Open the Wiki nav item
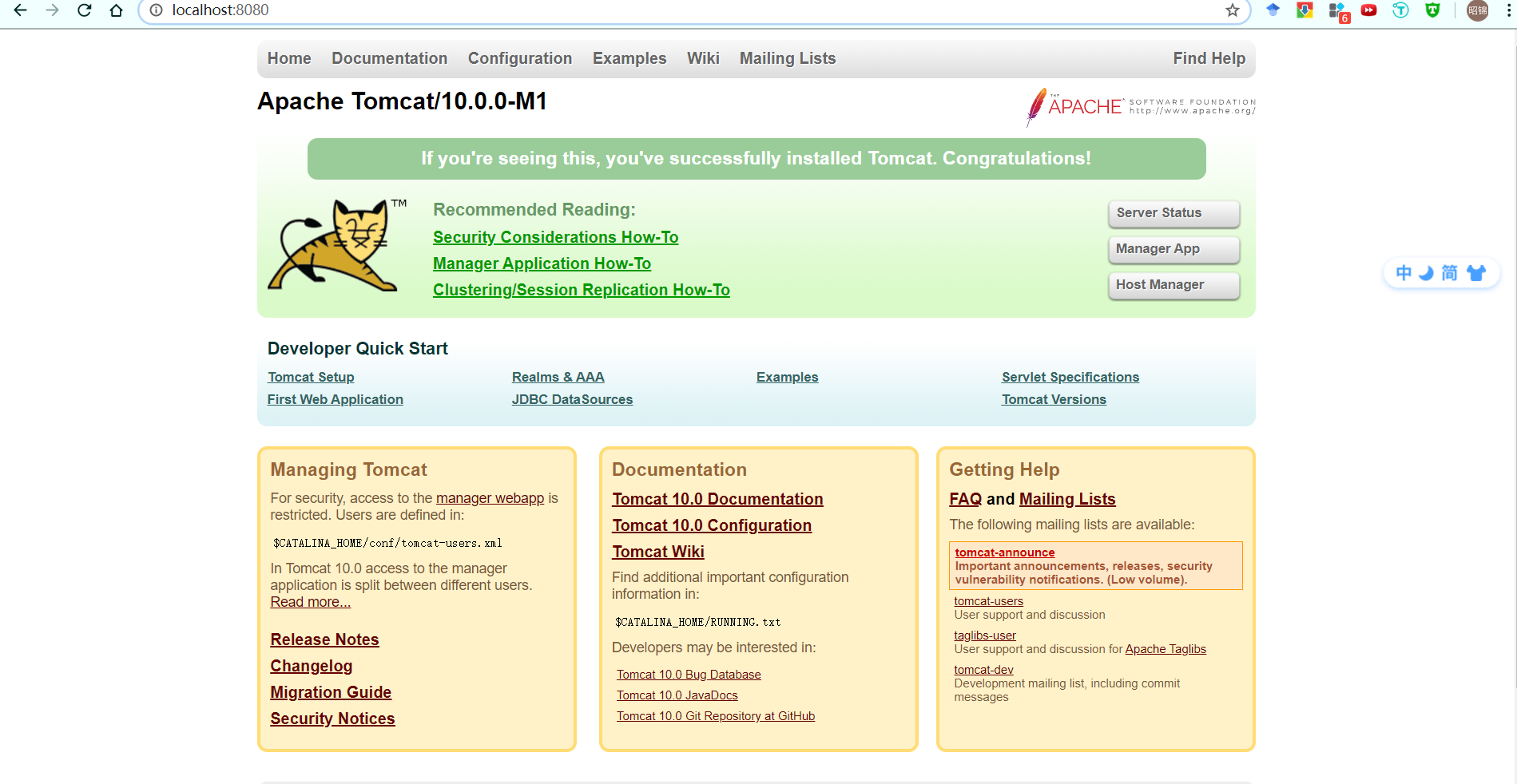The image size is (1517, 784). click(x=703, y=58)
